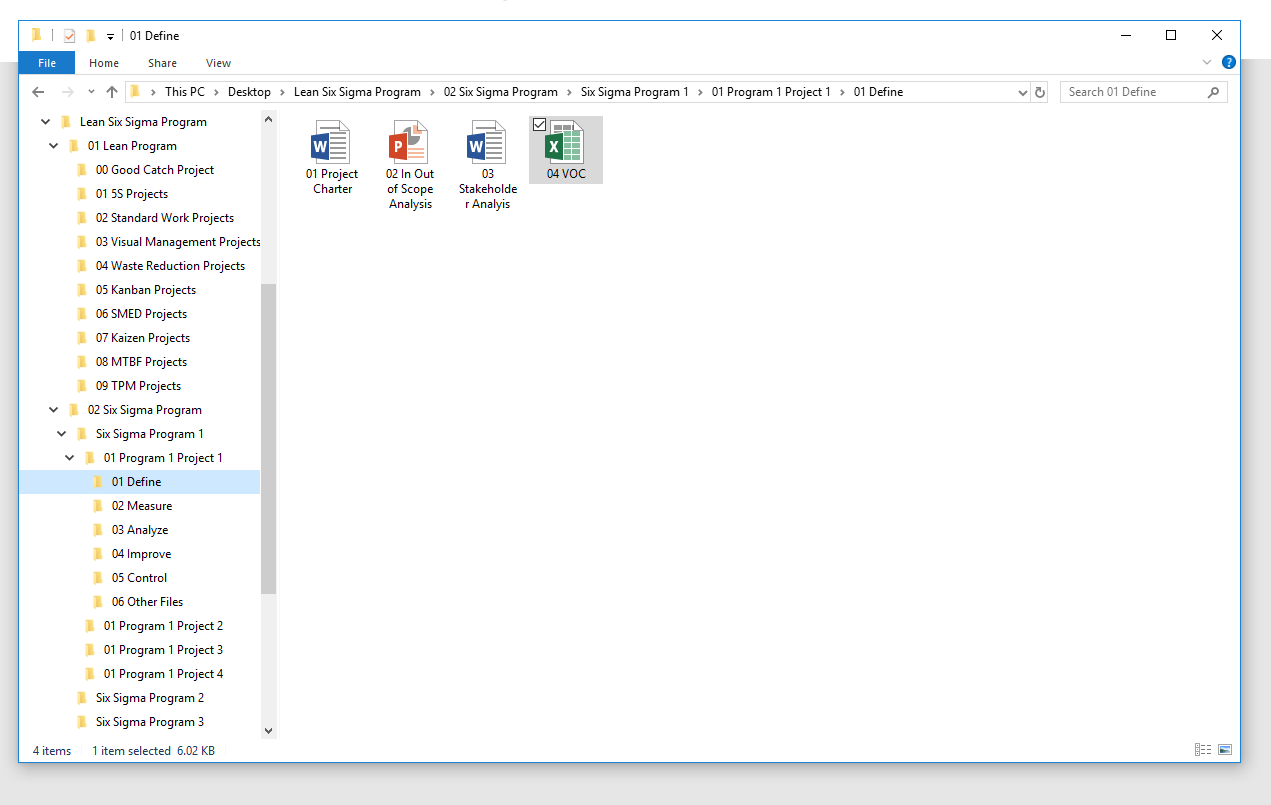Switch to Details view layout icon
The width and height of the screenshot is (1271, 805).
click(1203, 750)
